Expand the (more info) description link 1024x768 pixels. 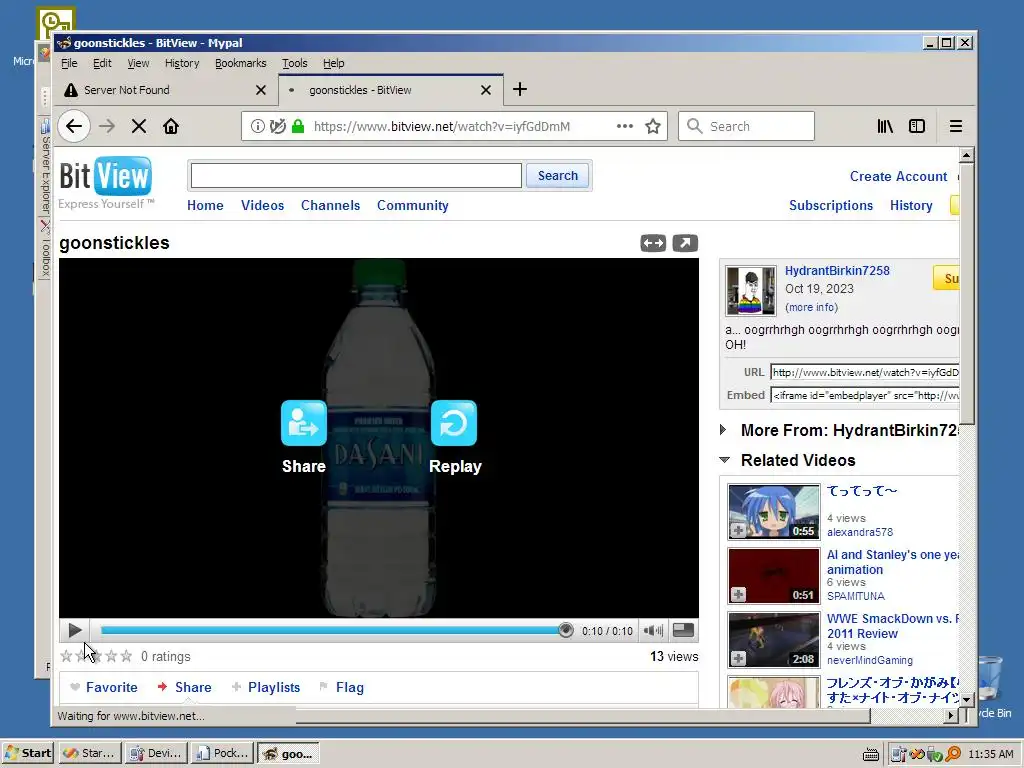coord(811,307)
